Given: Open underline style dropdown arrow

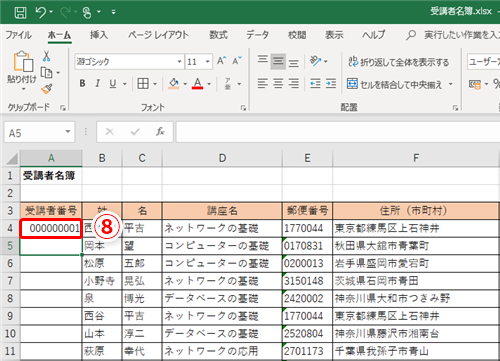Looking at the screenshot, I should click(125, 84).
